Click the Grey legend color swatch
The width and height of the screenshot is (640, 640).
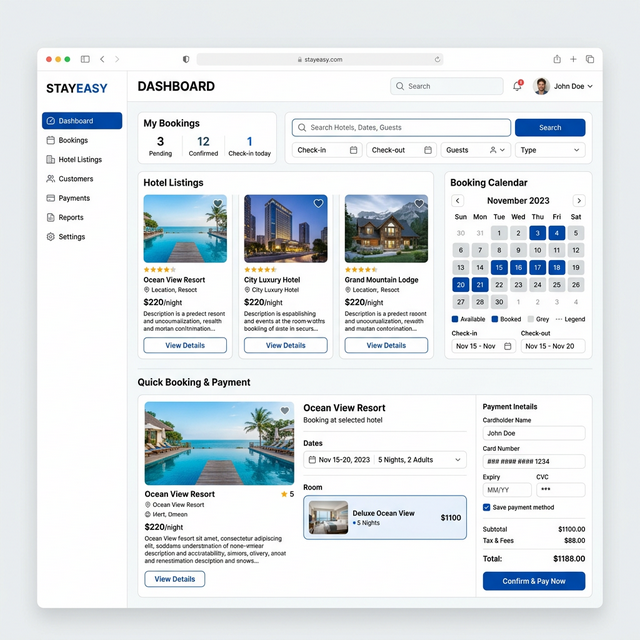531,319
